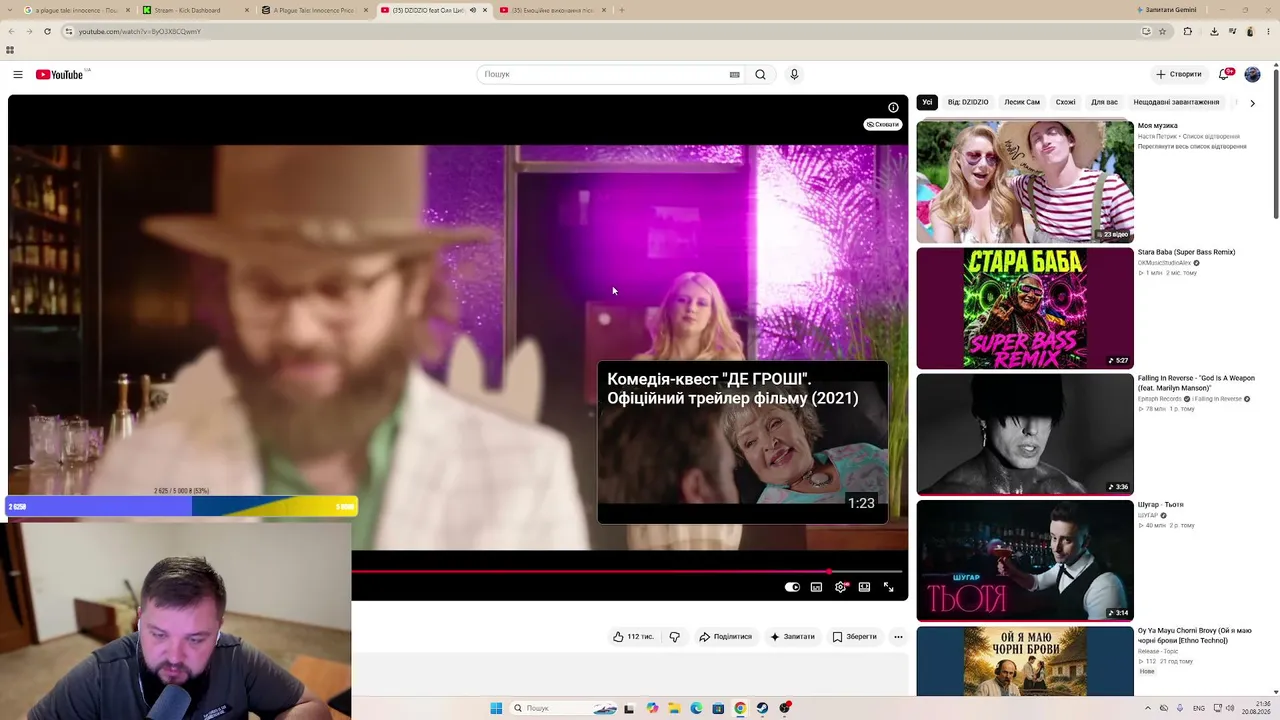Like the video (112 тис.)
Image resolution: width=1280 pixels, height=720 pixels.
(x=634, y=637)
